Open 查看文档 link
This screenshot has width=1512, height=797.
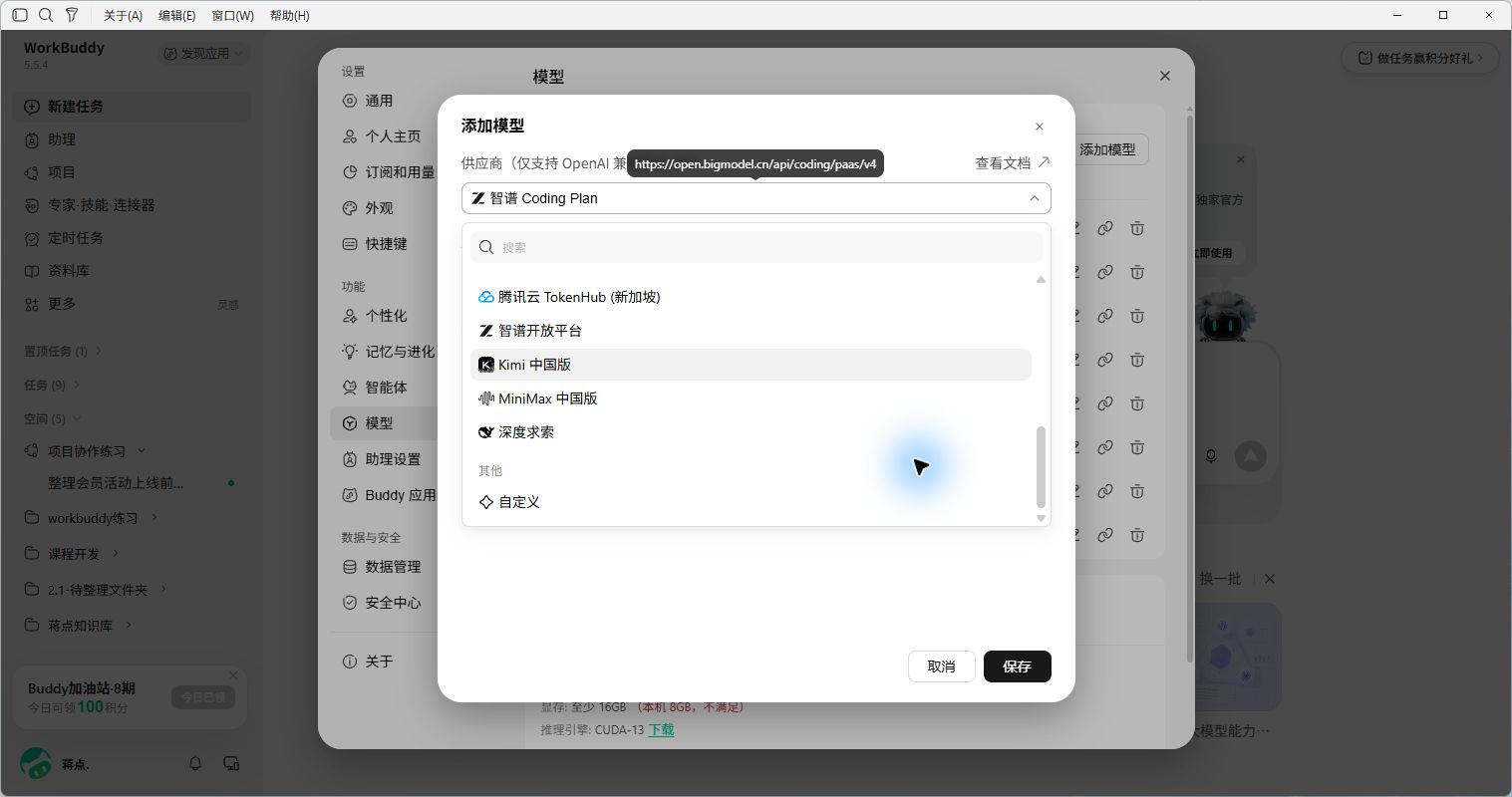pos(1013,162)
